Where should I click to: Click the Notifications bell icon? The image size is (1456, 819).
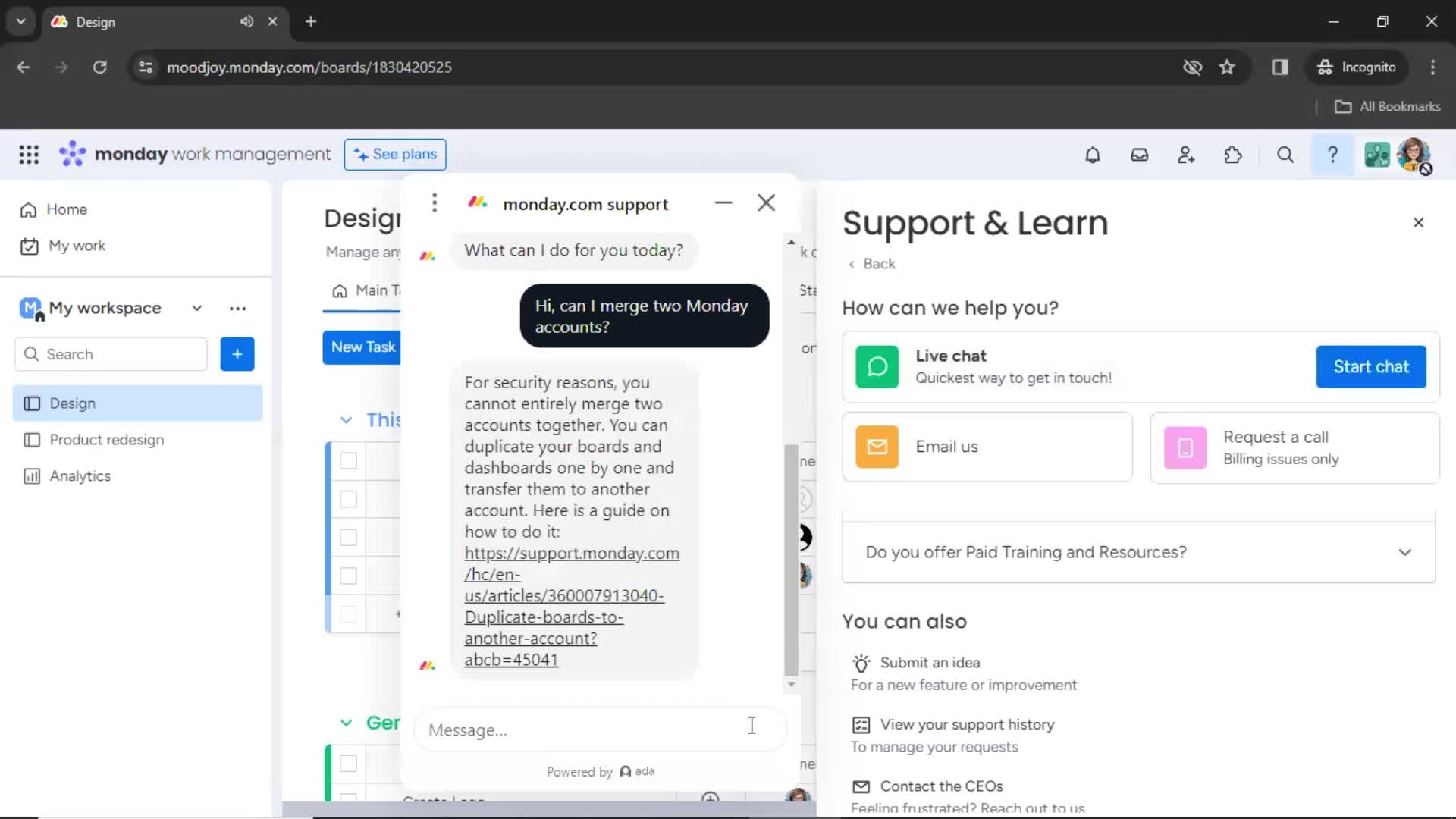(x=1092, y=155)
